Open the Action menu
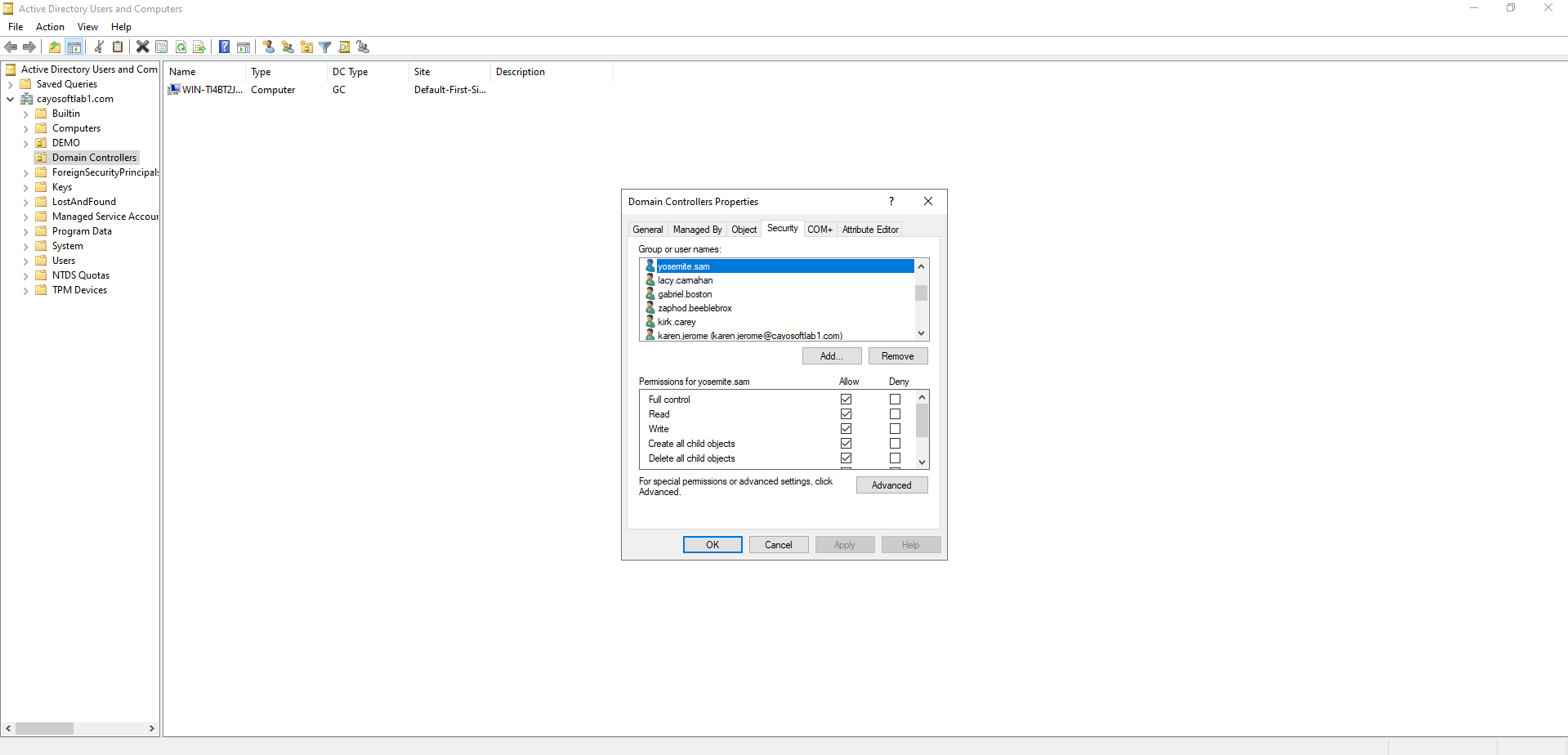The width and height of the screenshot is (1568, 755). pos(50,27)
